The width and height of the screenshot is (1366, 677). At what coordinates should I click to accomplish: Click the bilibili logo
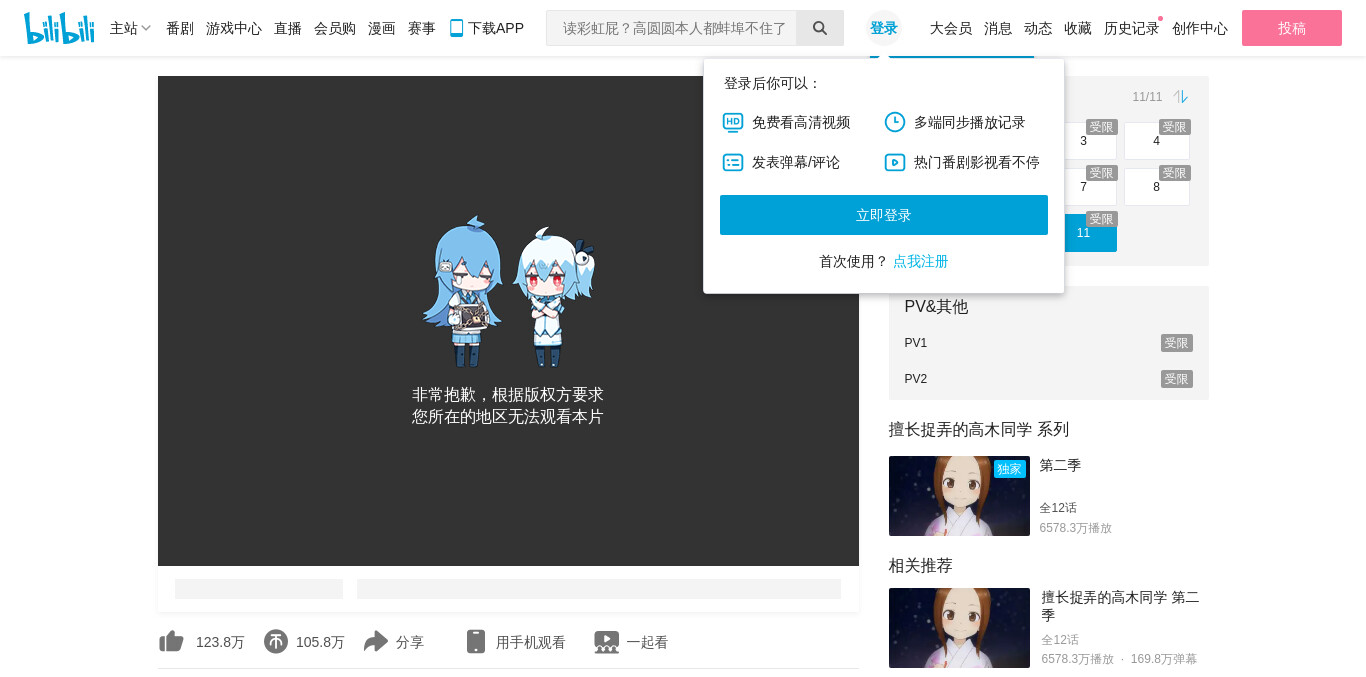59,28
